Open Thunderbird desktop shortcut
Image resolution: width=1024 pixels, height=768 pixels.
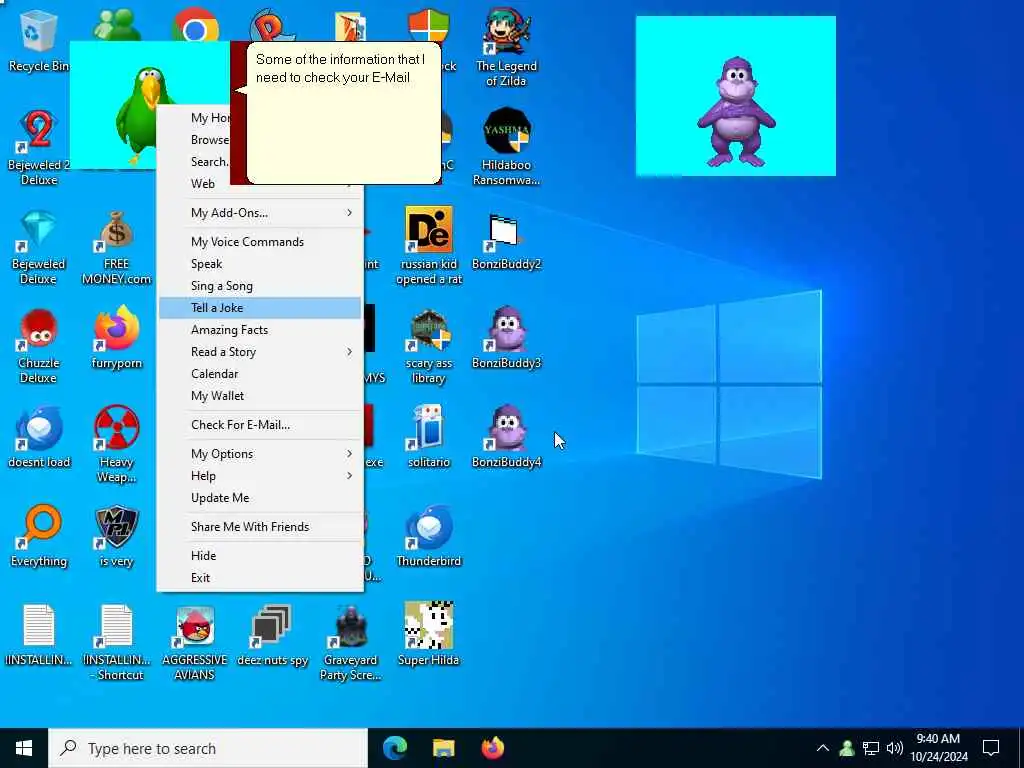point(428,537)
